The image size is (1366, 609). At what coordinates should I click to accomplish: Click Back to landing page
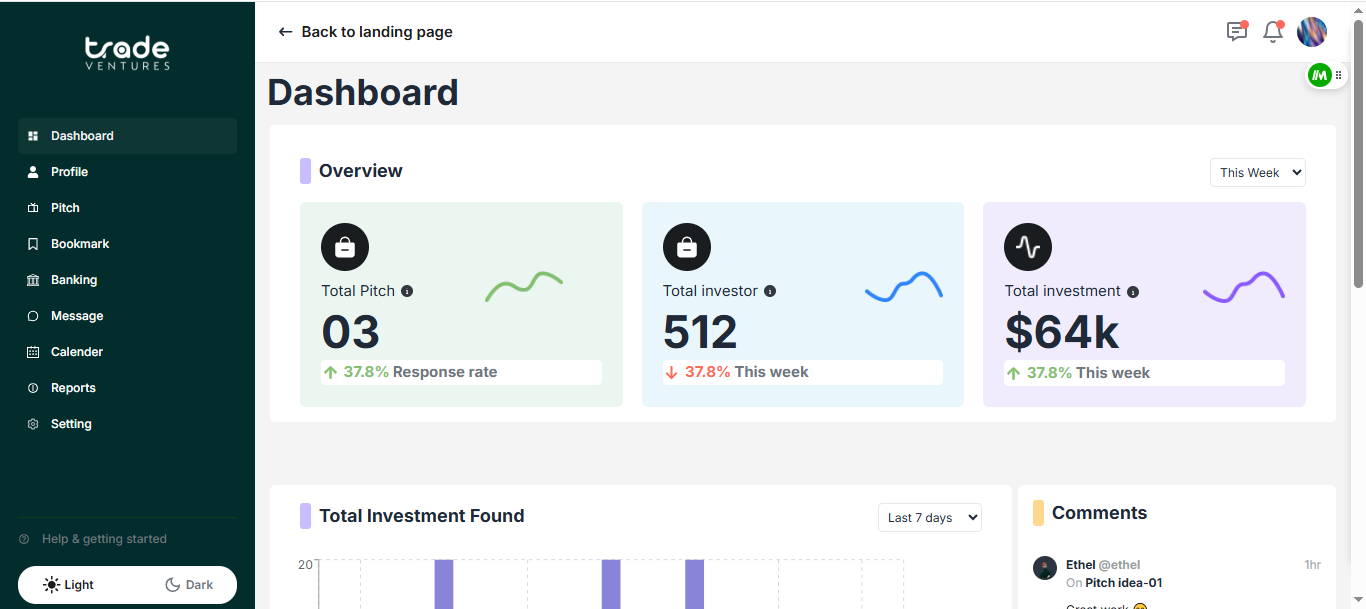[365, 32]
